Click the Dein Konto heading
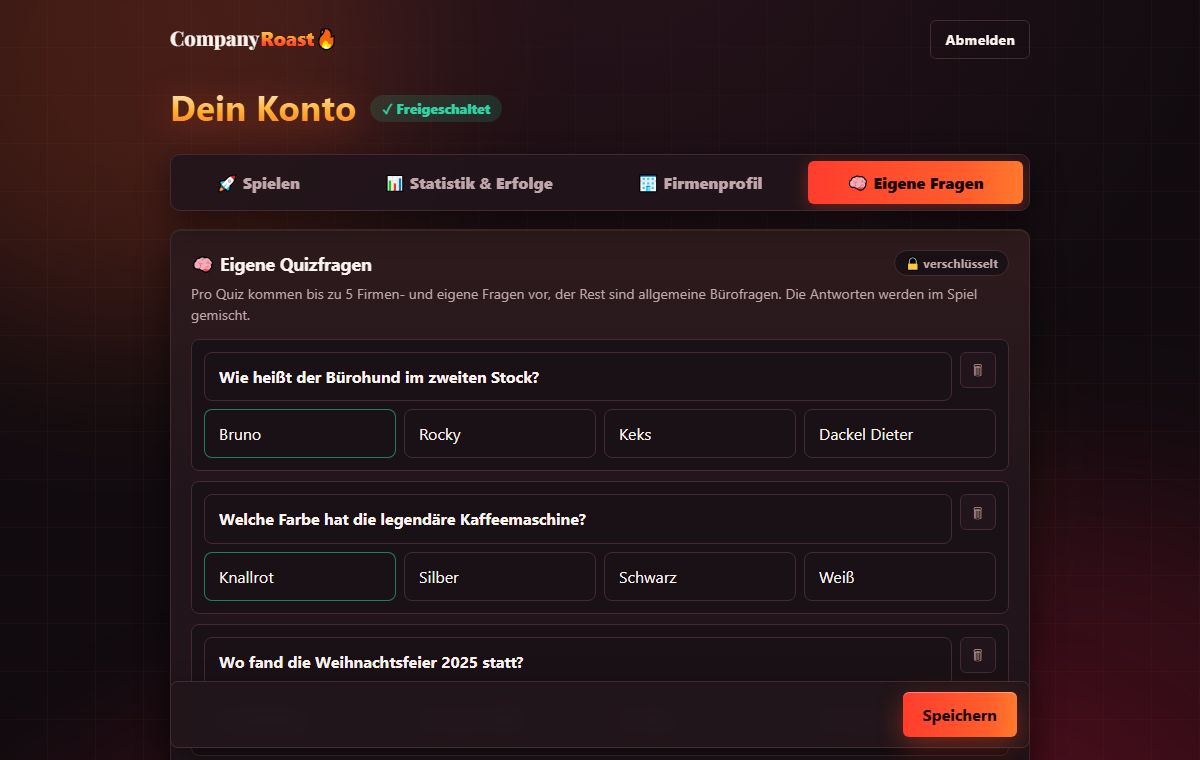 point(263,108)
